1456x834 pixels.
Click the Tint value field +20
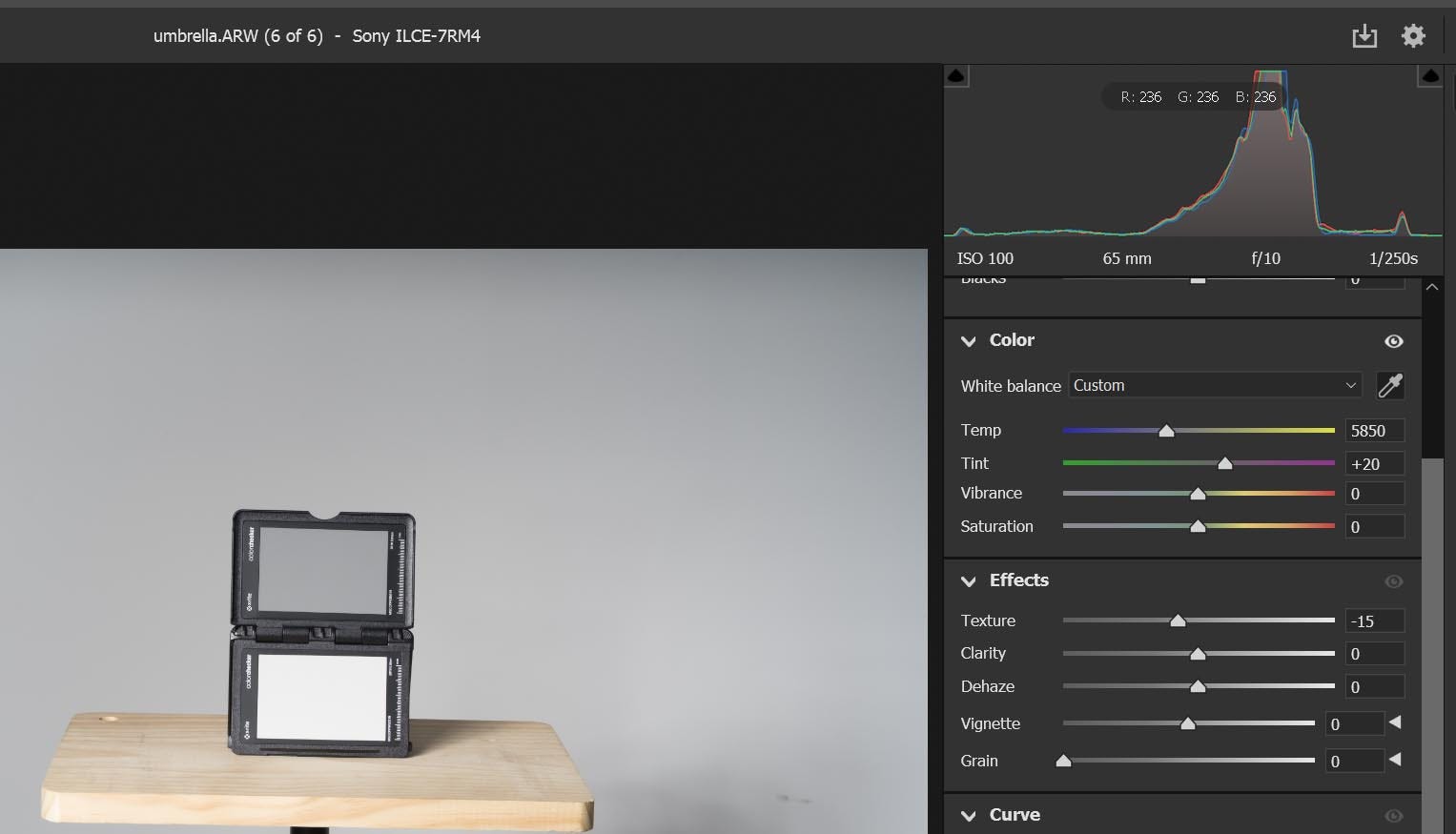coord(1374,464)
